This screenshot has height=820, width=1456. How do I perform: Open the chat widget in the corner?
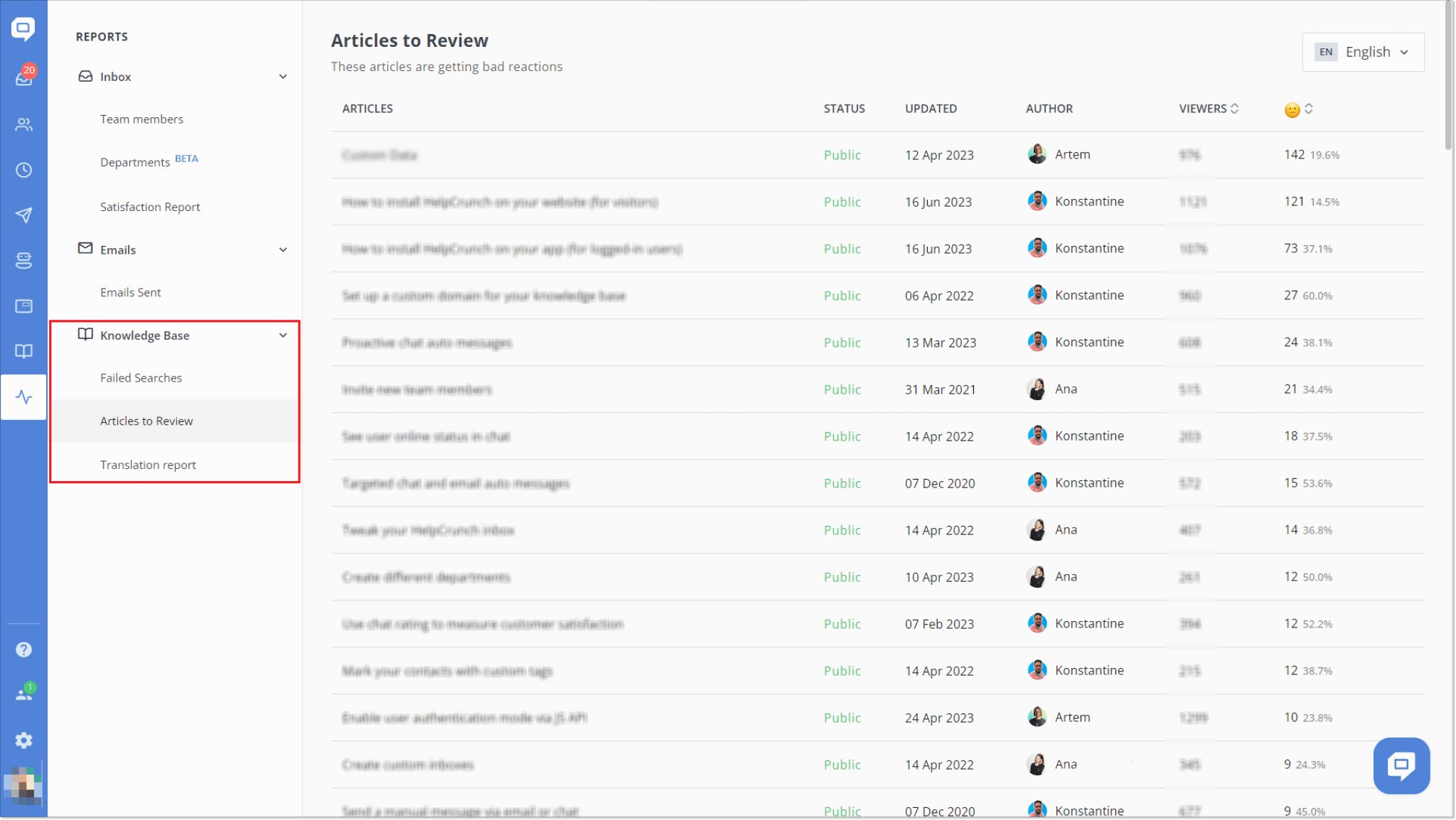pyautogui.click(x=1401, y=765)
